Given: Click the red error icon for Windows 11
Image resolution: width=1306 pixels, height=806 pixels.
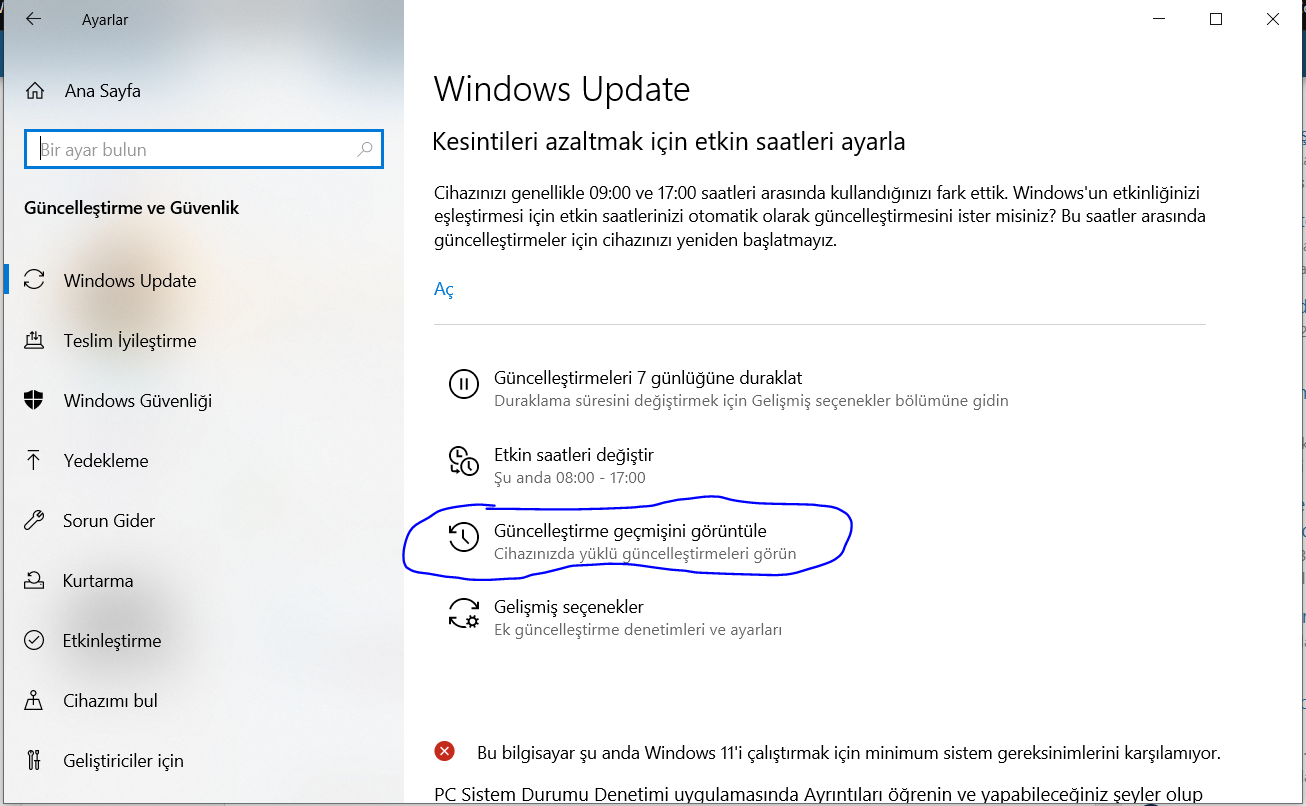Looking at the screenshot, I should pyautogui.click(x=445, y=751).
